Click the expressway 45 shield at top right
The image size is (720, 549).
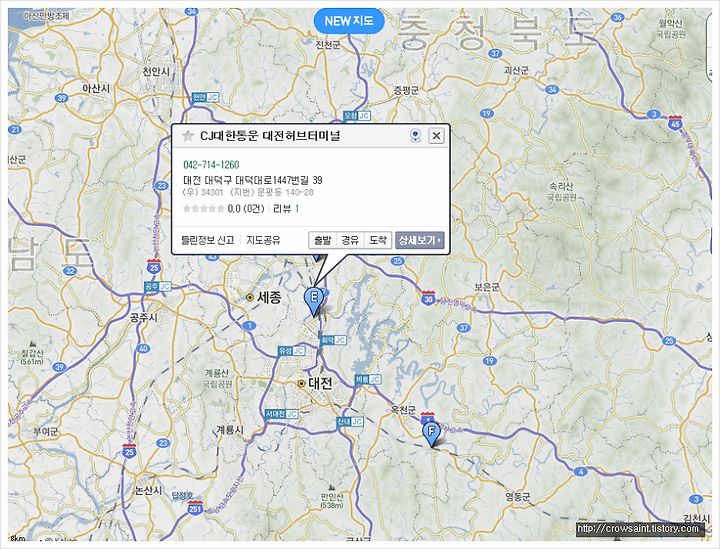pyautogui.click(x=675, y=123)
